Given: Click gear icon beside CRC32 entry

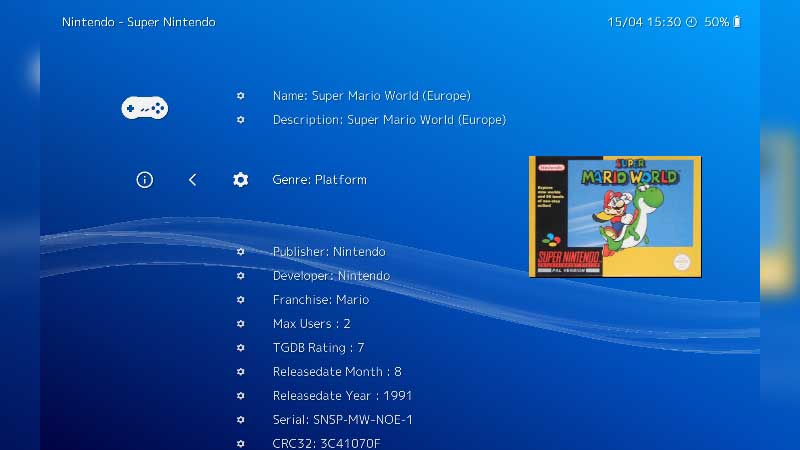Looking at the screenshot, I should pos(240,443).
